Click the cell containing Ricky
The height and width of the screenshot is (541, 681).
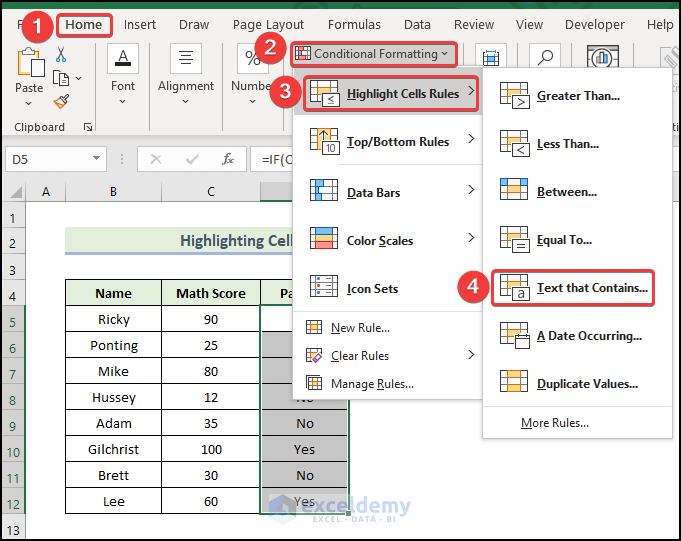tap(113, 319)
